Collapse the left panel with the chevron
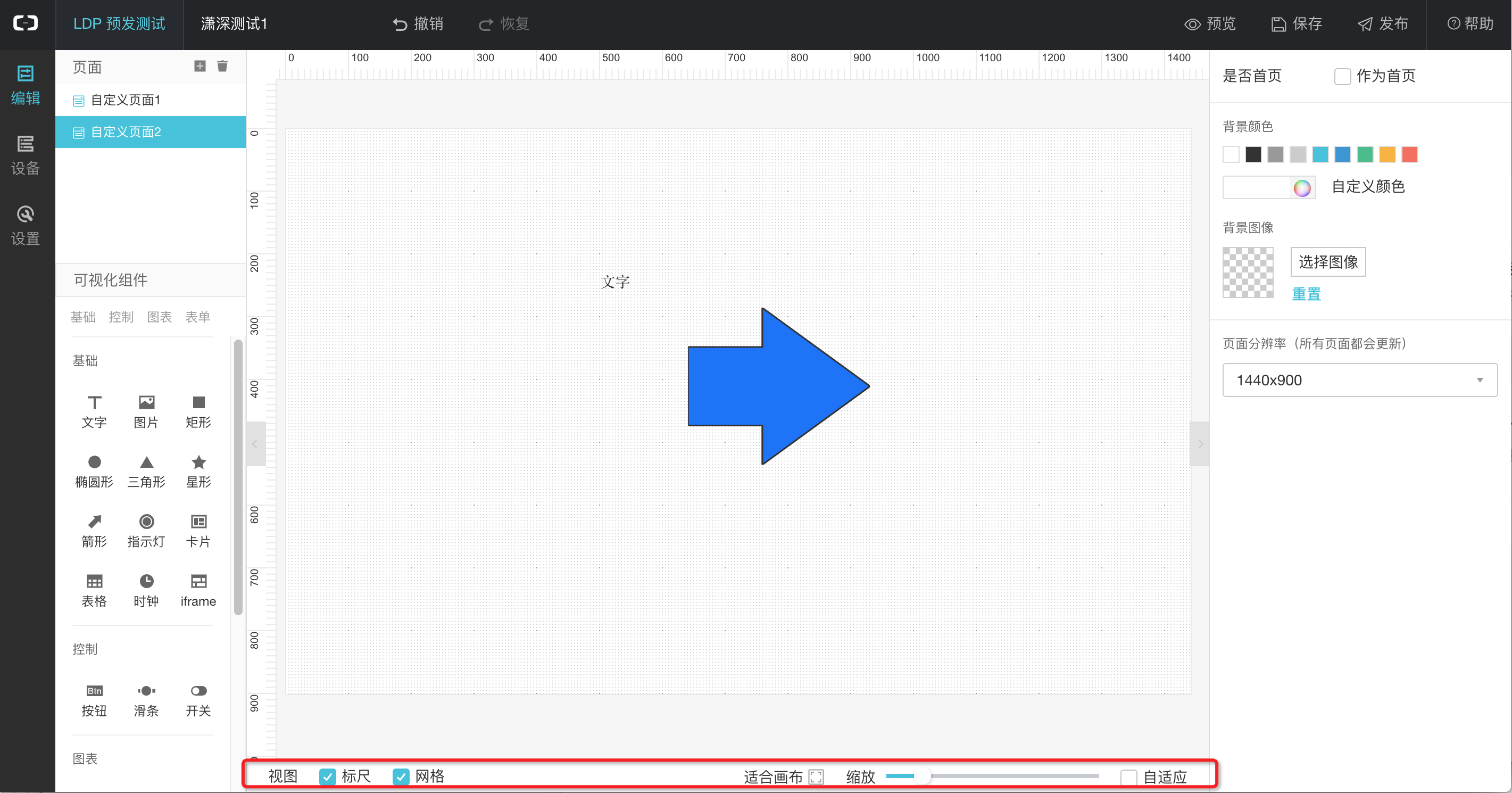 pyautogui.click(x=255, y=444)
